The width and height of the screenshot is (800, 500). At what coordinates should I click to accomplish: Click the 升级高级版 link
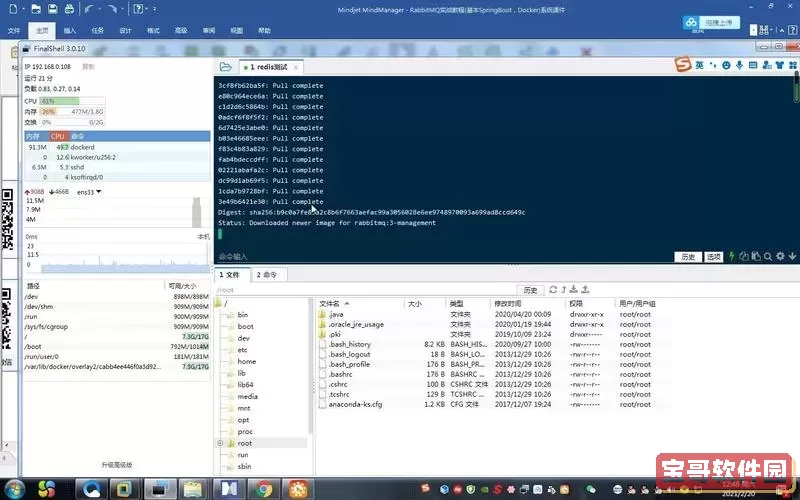click(x=117, y=465)
